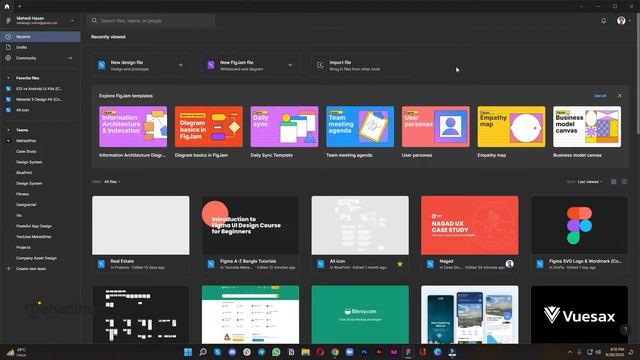This screenshot has width=640, height=360.
Task: Open Community in the sidebar
Action: pos(40,58)
